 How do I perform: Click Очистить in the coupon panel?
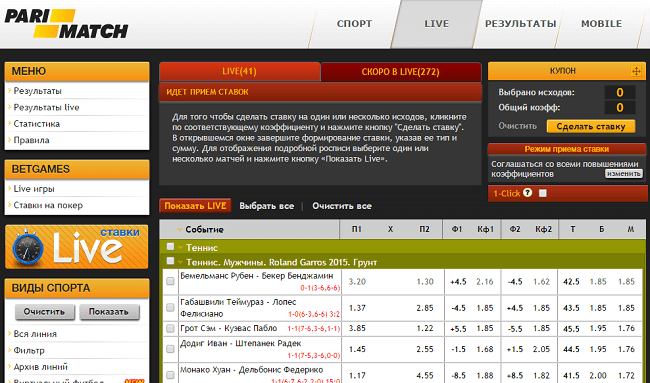(517, 126)
